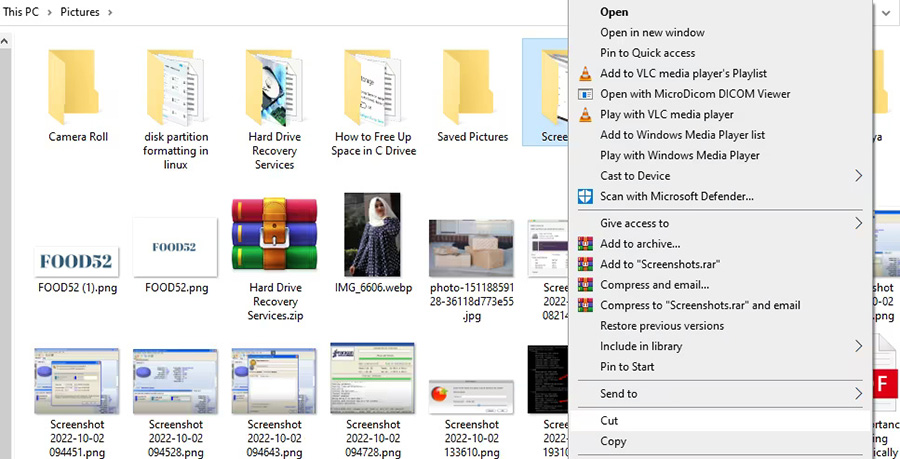This screenshot has width=900, height=459.
Task: Choose Copy from the context menu
Action: [613, 441]
